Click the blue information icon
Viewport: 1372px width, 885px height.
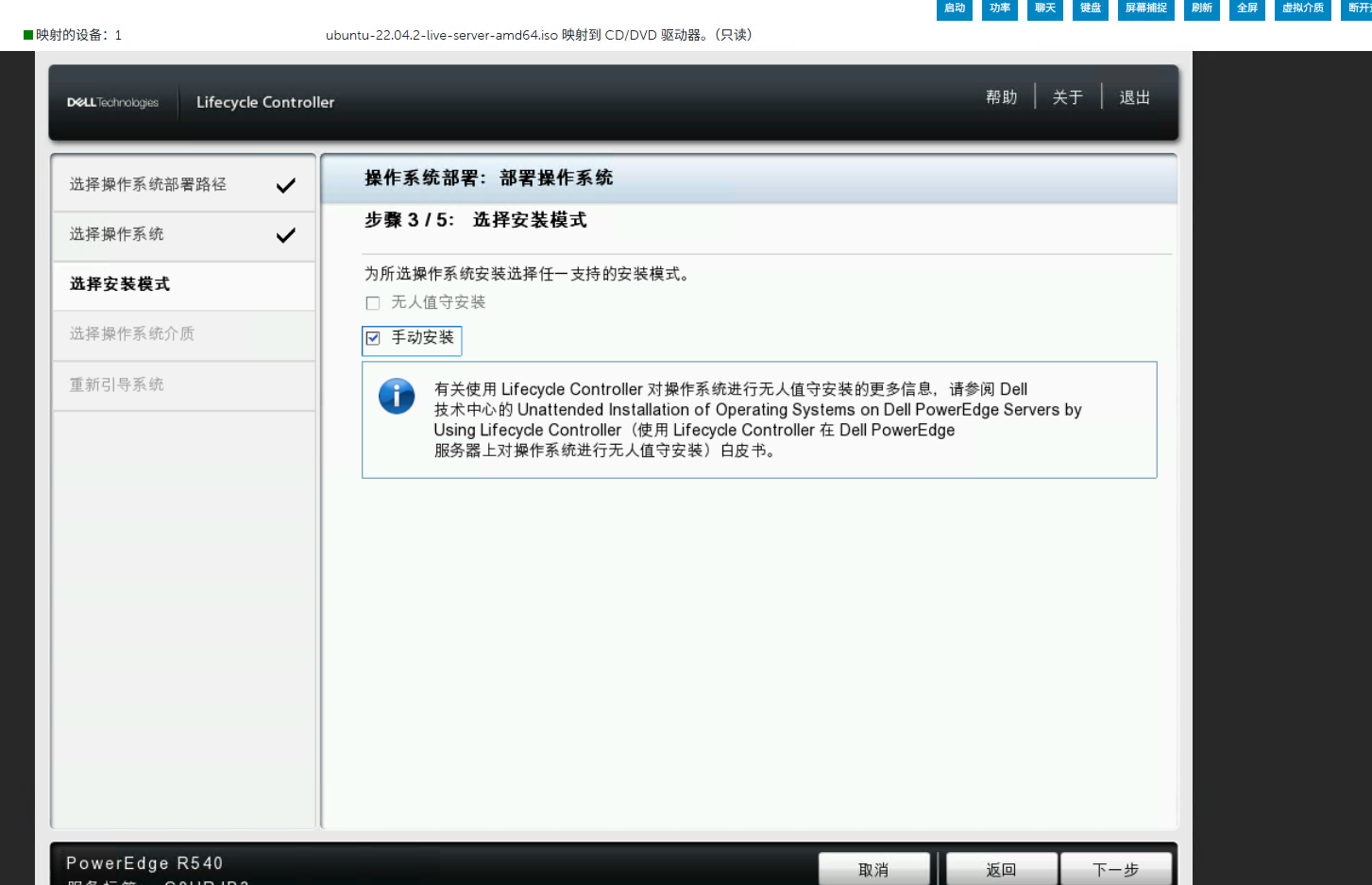click(397, 396)
